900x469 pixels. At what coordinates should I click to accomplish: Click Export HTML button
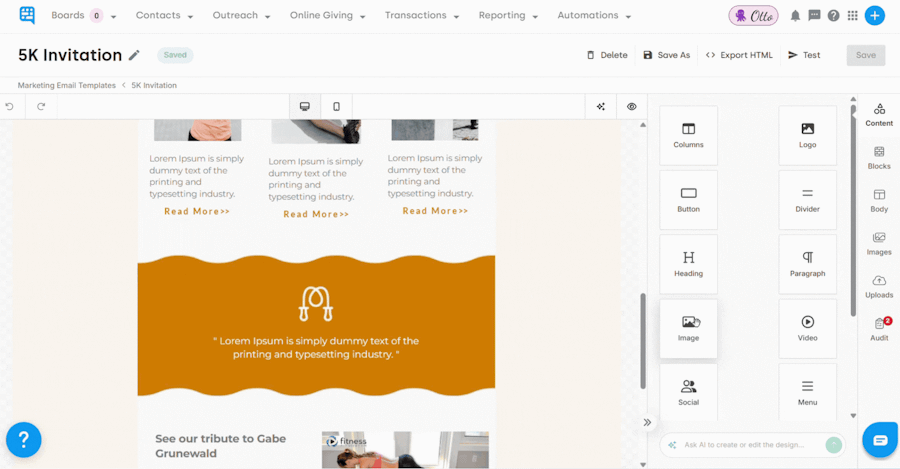[739, 55]
